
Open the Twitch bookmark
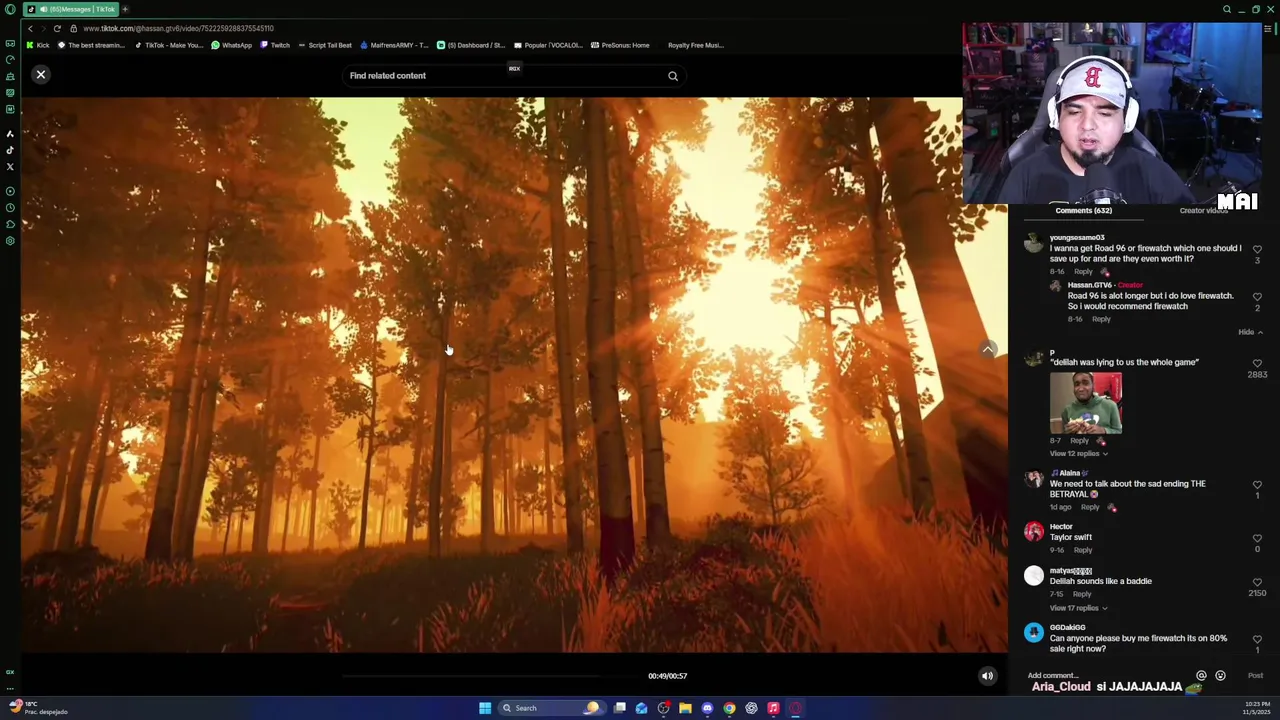click(x=275, y=45)
